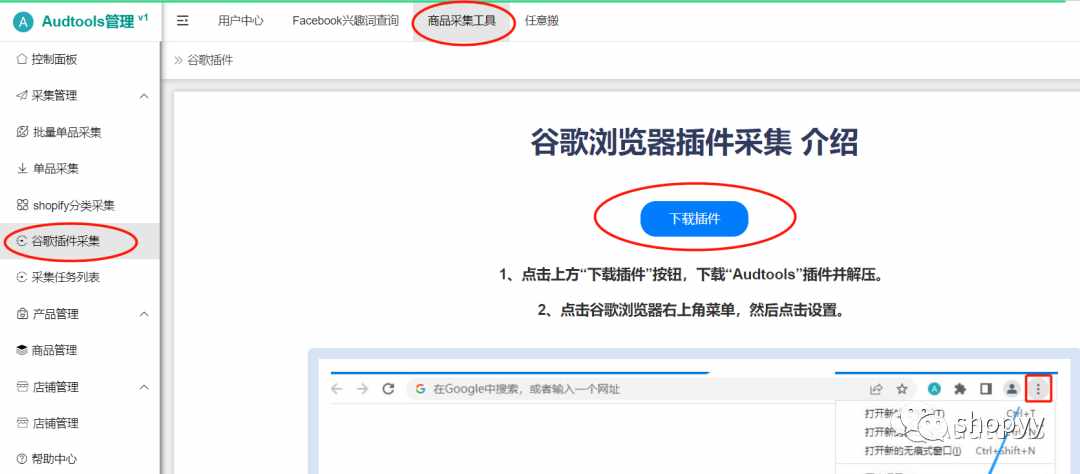Open shopify分类采集 in the sidebar

pos(74,205)
